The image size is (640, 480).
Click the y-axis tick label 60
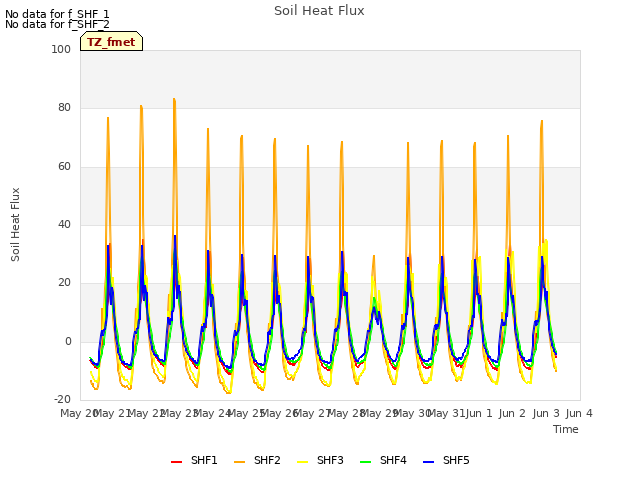(x=64, y=167)
